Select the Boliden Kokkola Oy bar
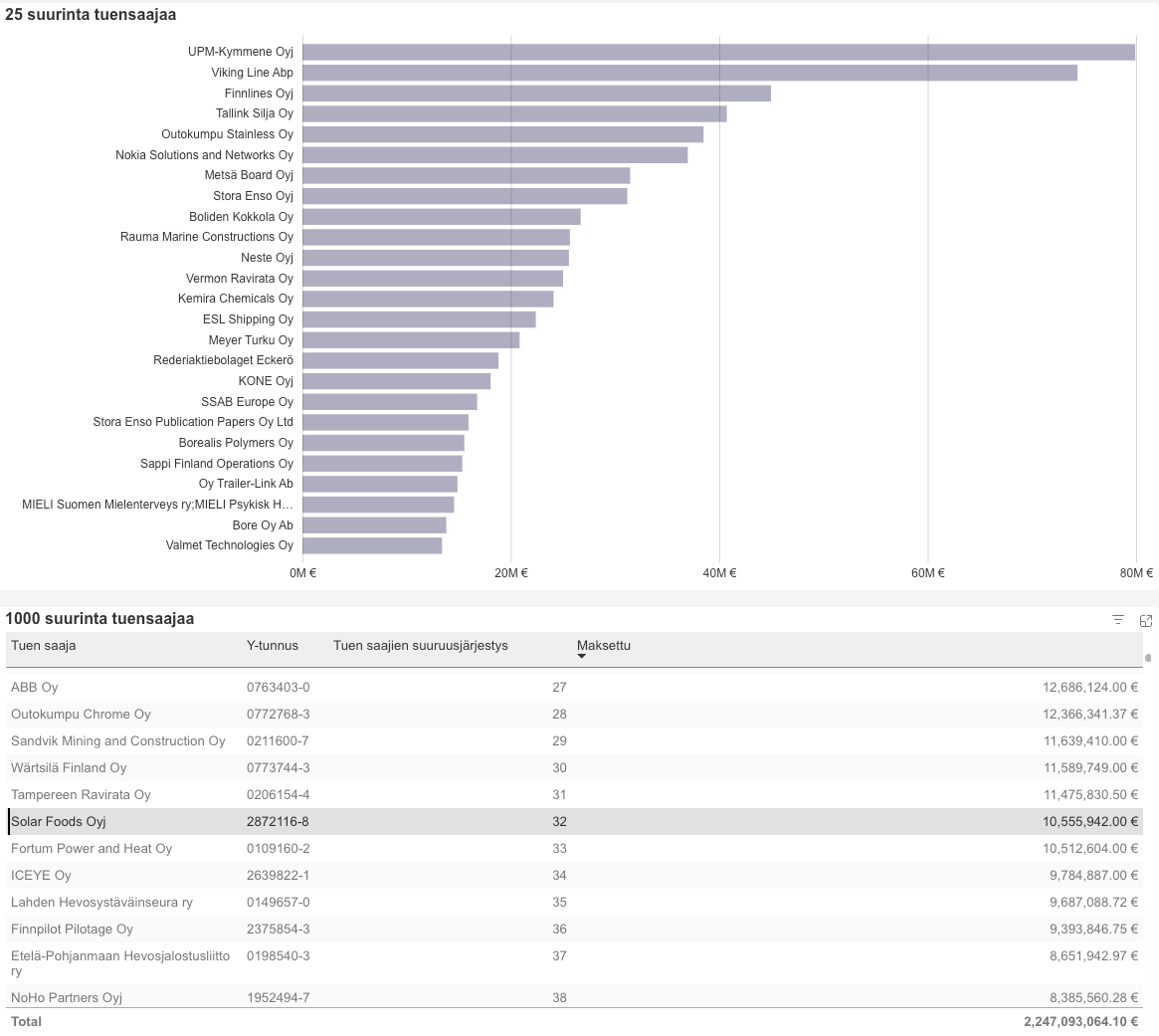 [x=442, y=217]
